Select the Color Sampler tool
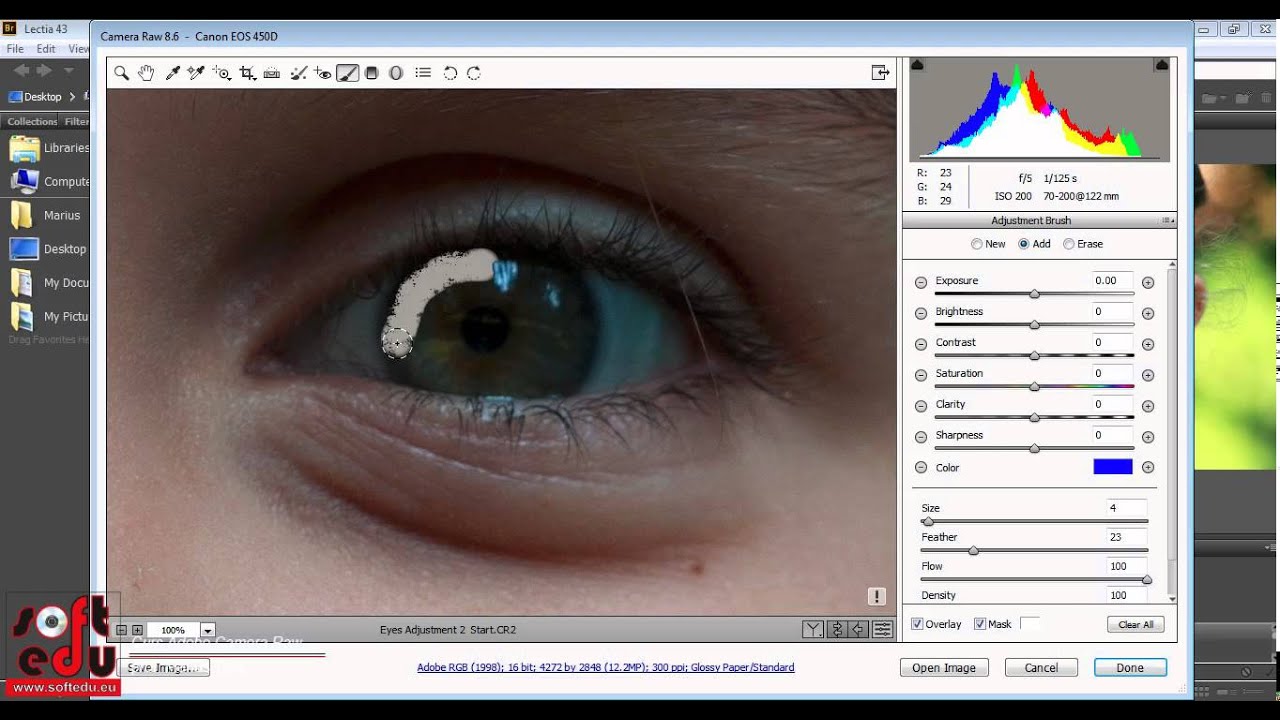The height and width of the screenshot is (720, 1280). 196,73
